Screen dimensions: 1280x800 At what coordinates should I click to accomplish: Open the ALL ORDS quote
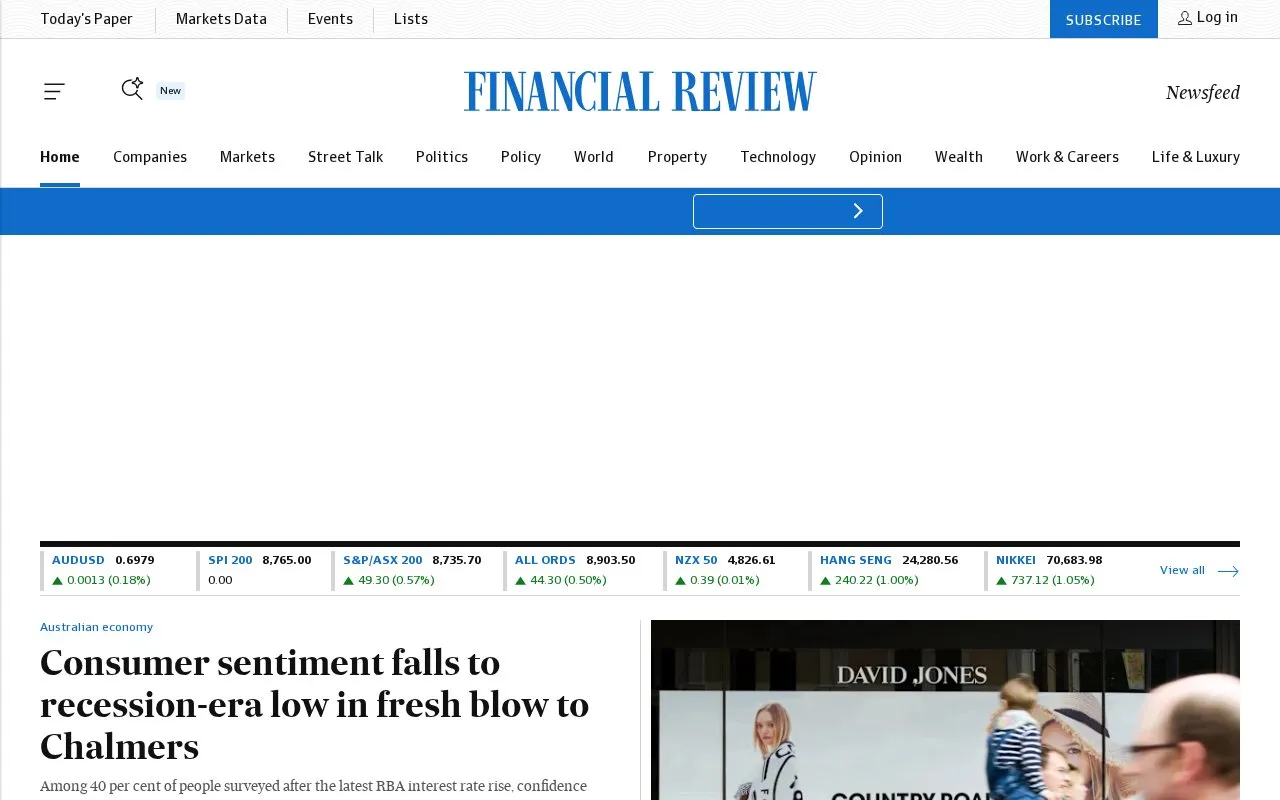pyautogui.click(x=545, y=561)
